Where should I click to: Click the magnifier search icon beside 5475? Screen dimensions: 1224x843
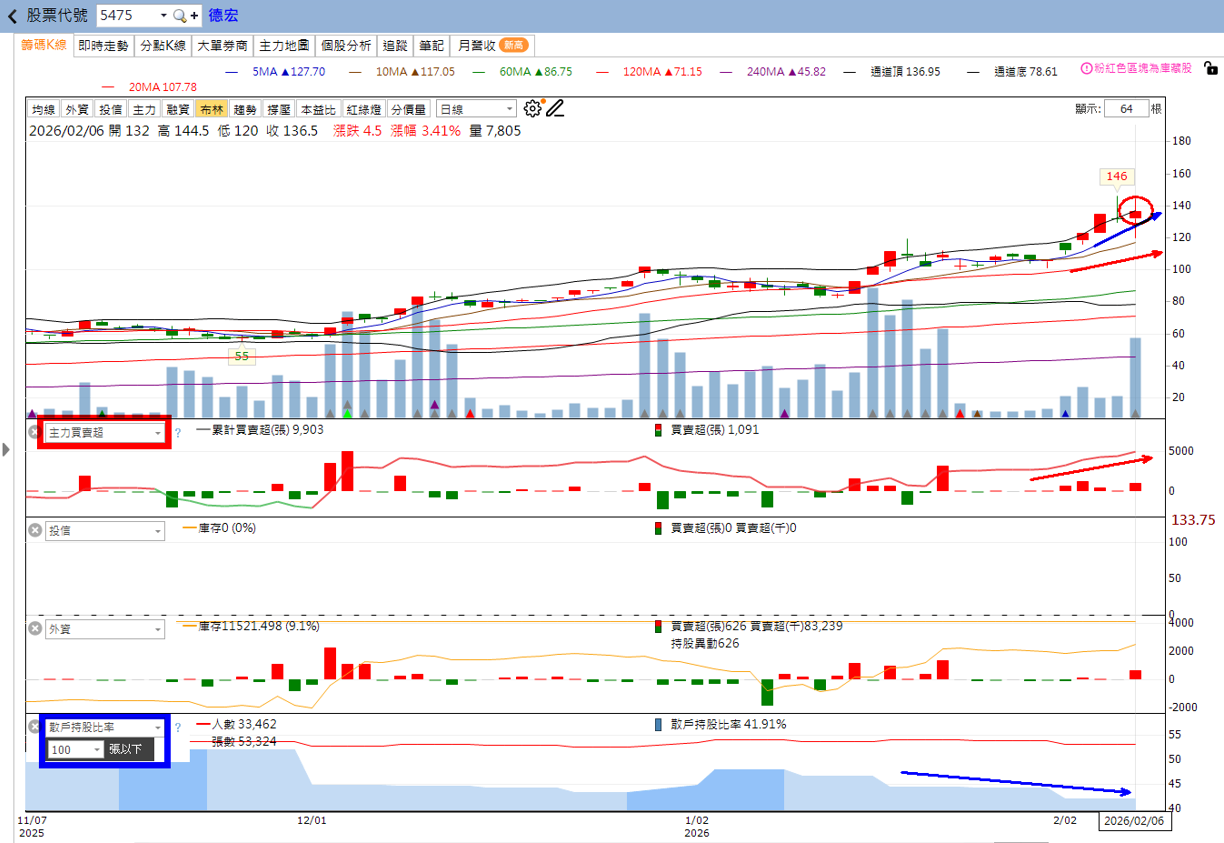(x=179, y=16)
